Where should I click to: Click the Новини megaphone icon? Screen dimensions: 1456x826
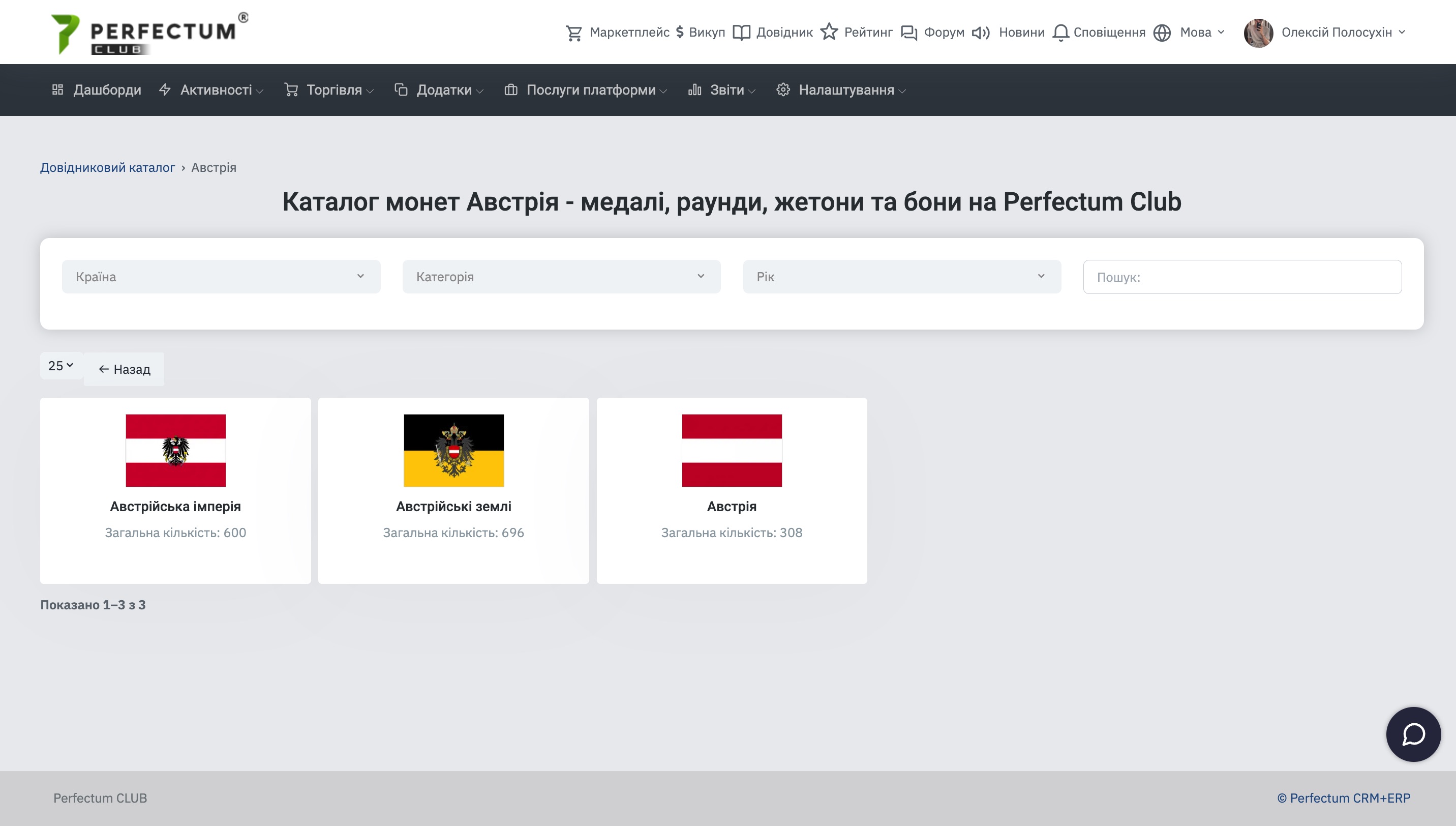[x=981, y=33]
